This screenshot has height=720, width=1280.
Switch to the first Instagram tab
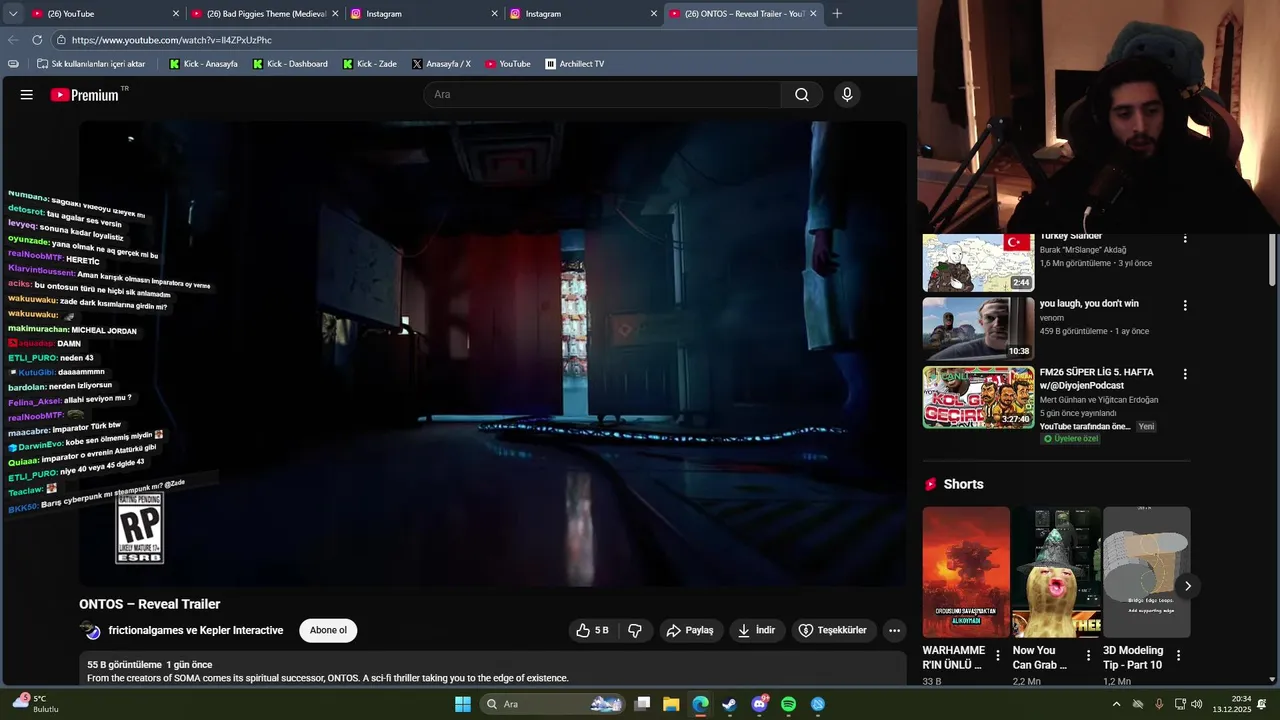click(424, 14)
